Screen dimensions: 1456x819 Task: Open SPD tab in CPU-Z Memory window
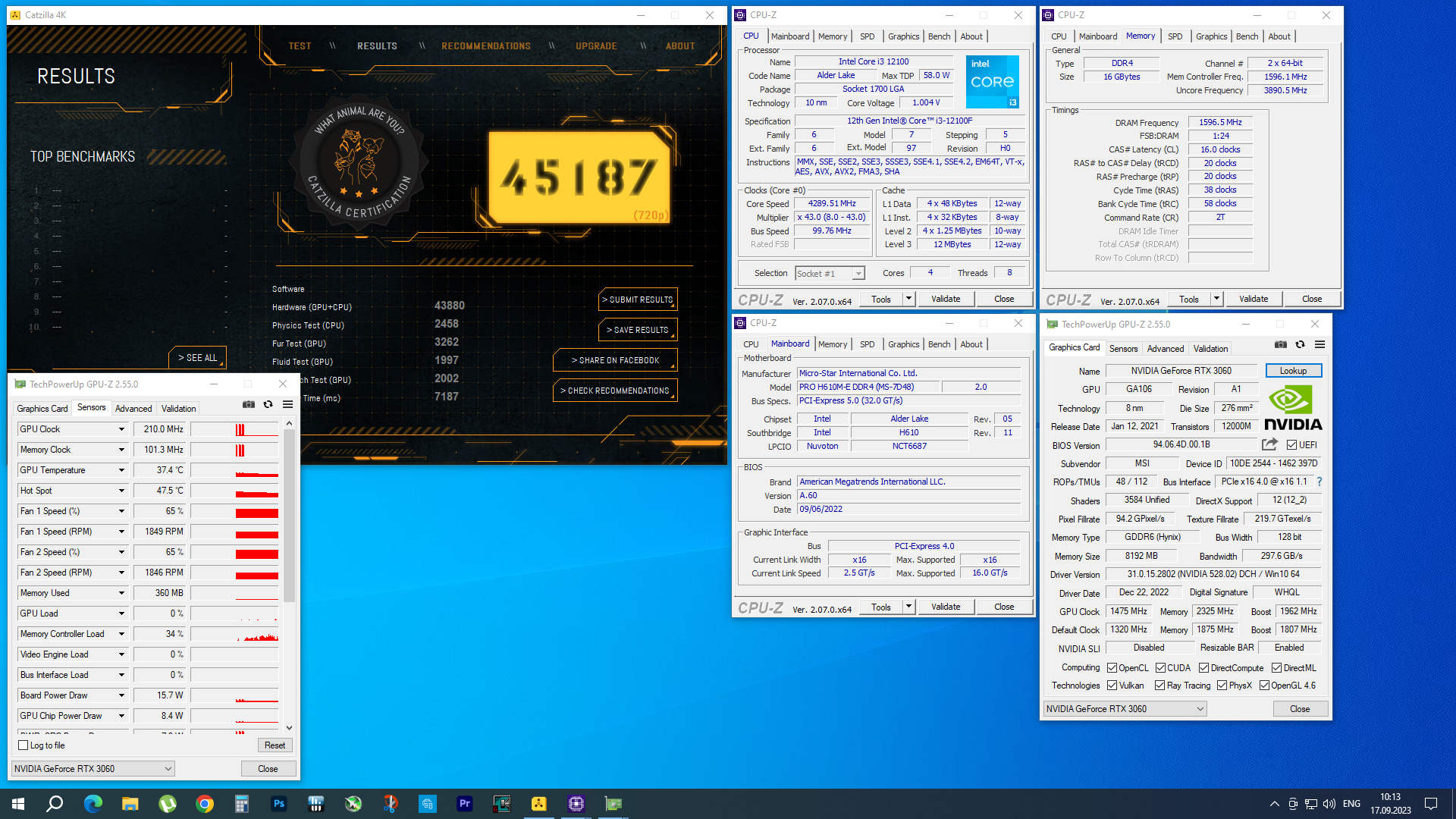(x=1175, y=36)
